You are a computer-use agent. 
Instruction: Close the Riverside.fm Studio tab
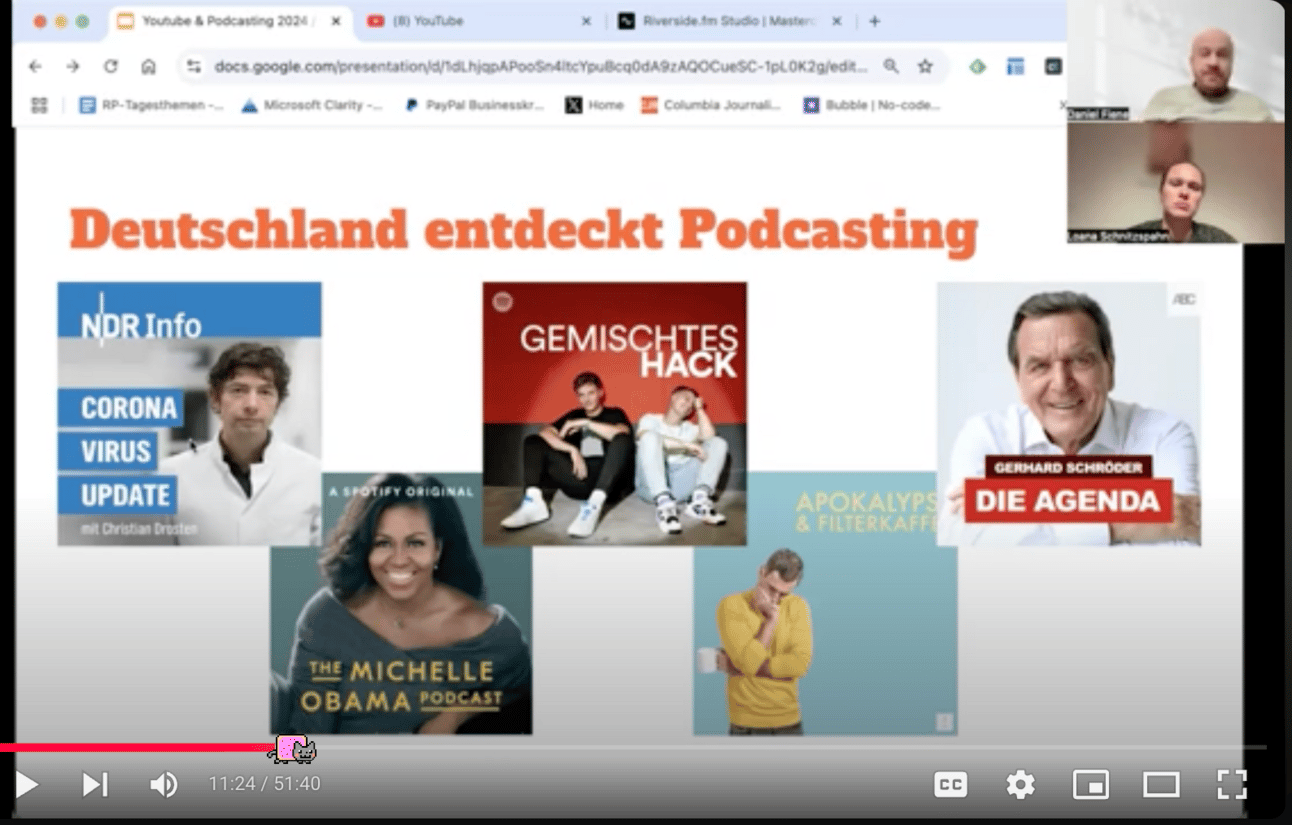click(836, 21)
